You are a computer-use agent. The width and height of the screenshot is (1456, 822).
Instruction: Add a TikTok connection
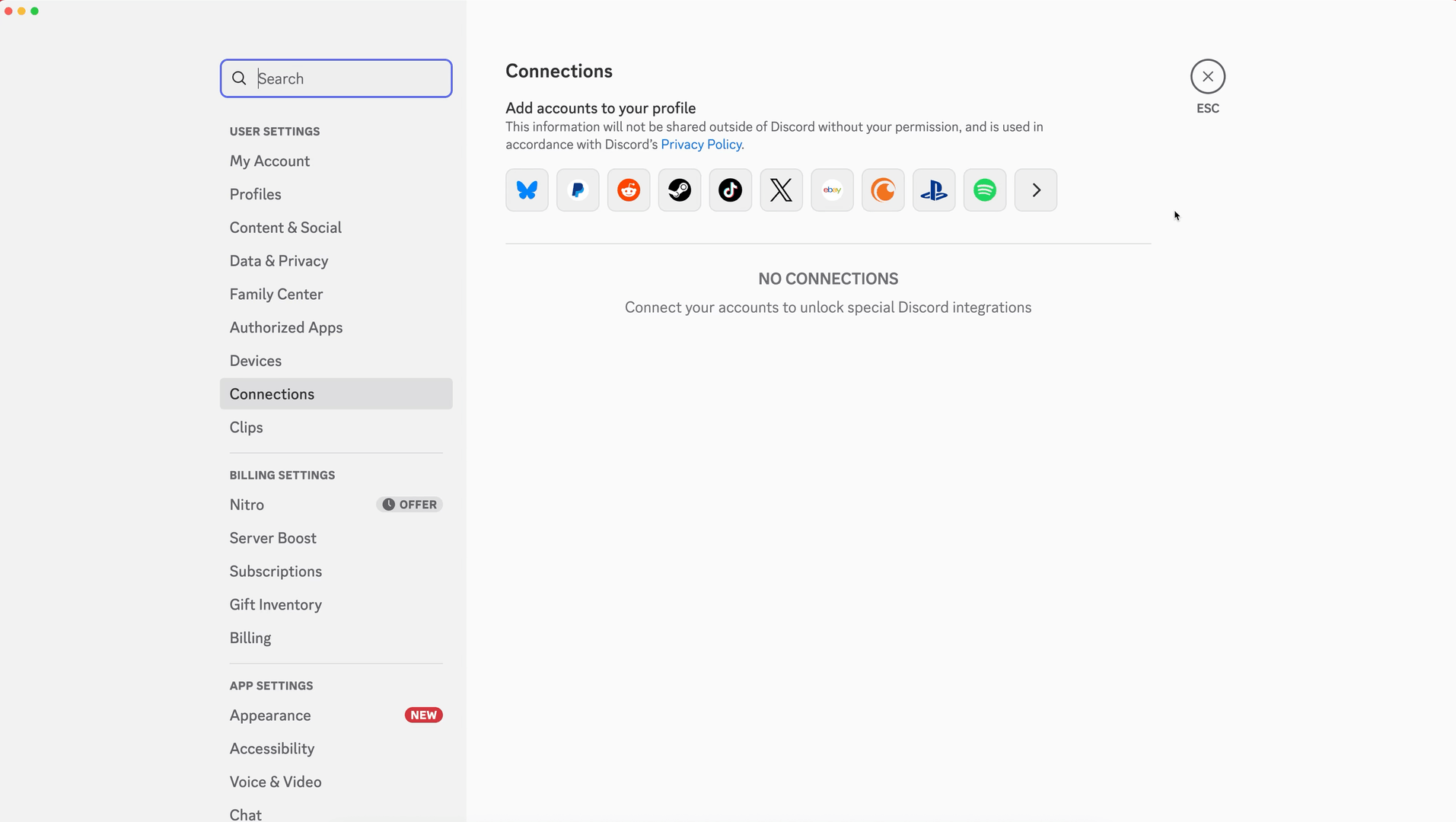click(x=730, y=190)
